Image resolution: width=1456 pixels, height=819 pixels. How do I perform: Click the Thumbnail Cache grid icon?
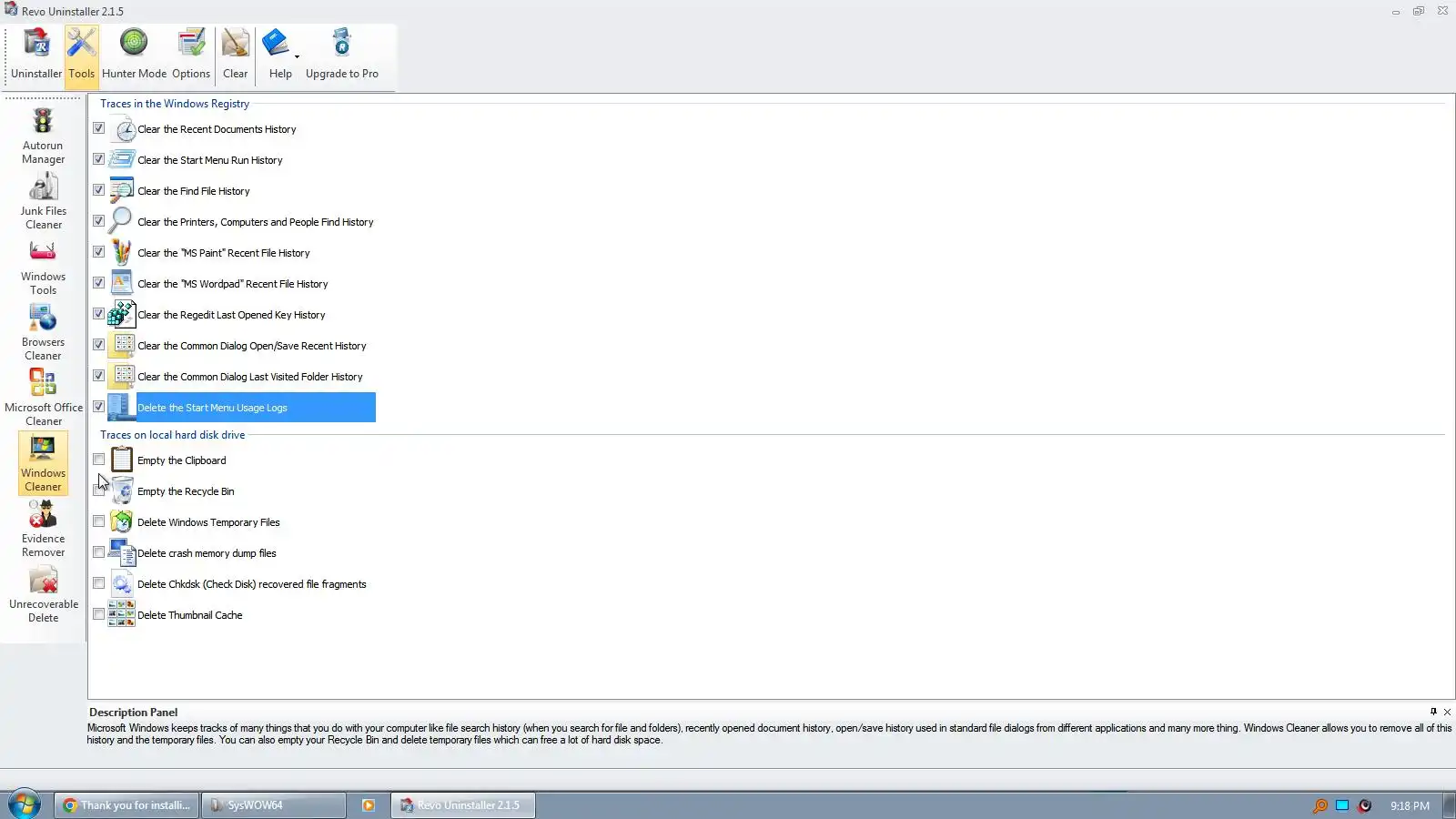click(x=122, y=614)
